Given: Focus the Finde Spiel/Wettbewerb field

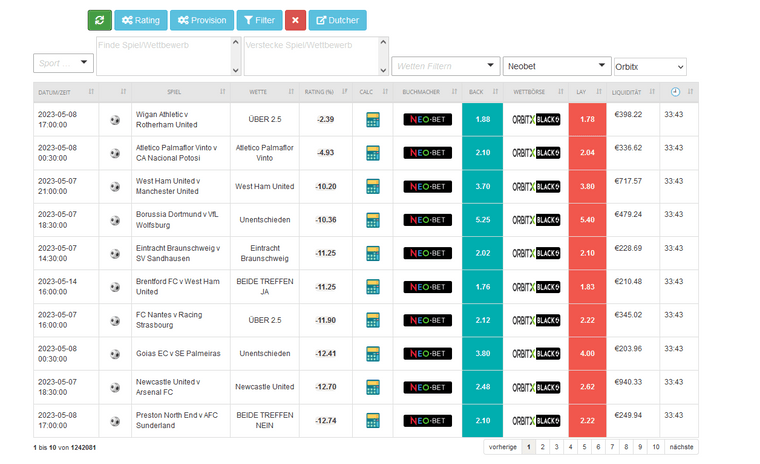Looking at the screenshot, I should (168, 56).
